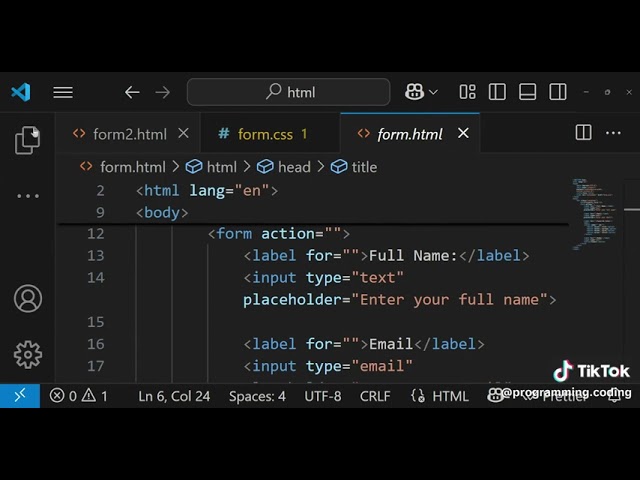Open the Accounts icon
The image size is (640, 480).
point(28,298)
